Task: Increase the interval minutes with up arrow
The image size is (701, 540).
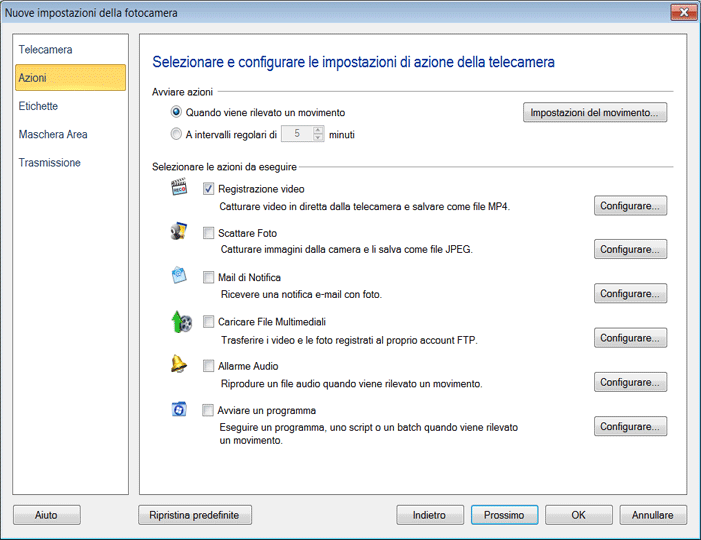Action: pyautogui.click(x=318, y=130)
